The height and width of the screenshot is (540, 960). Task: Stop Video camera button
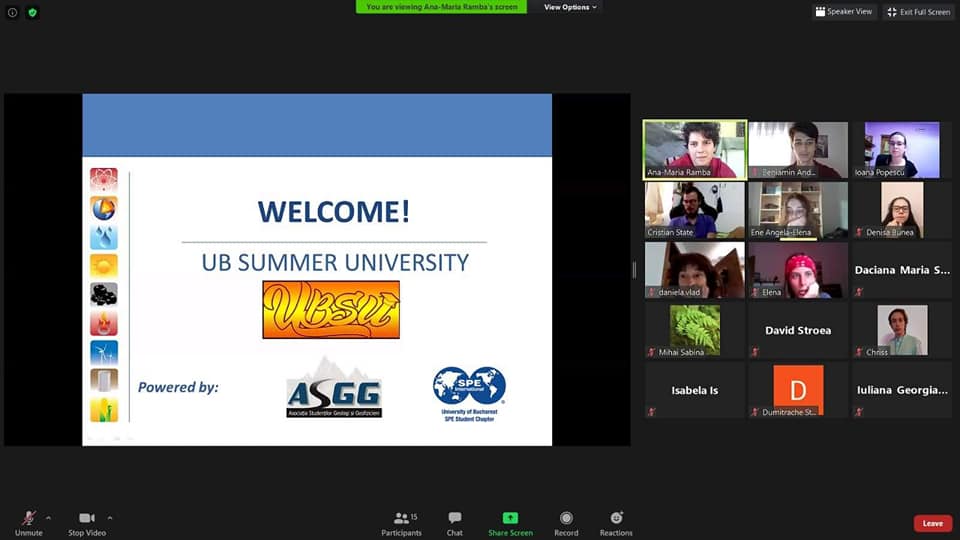[x=87, y=523]
